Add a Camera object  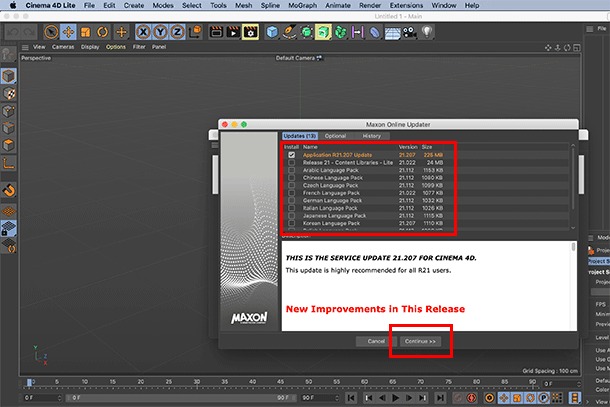pyautogui.click(x=409, y=32)
